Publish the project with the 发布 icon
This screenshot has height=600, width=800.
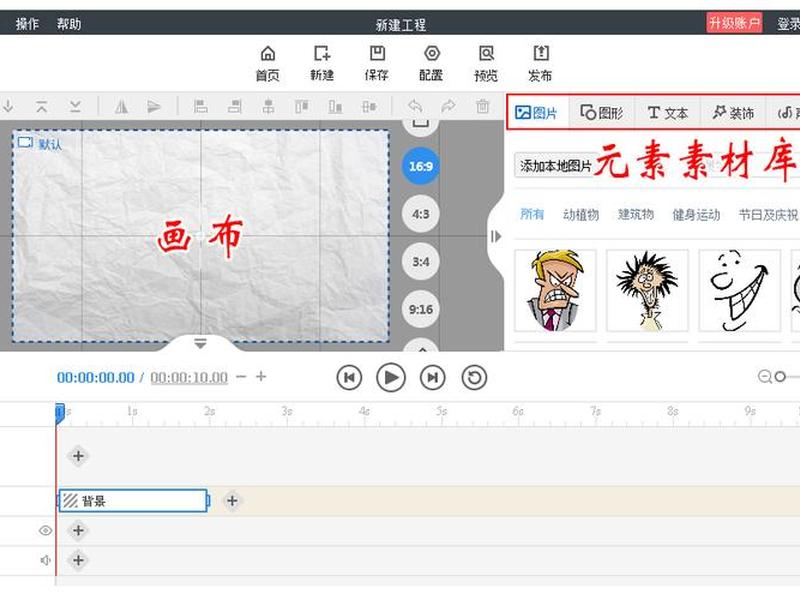(540, 63)
